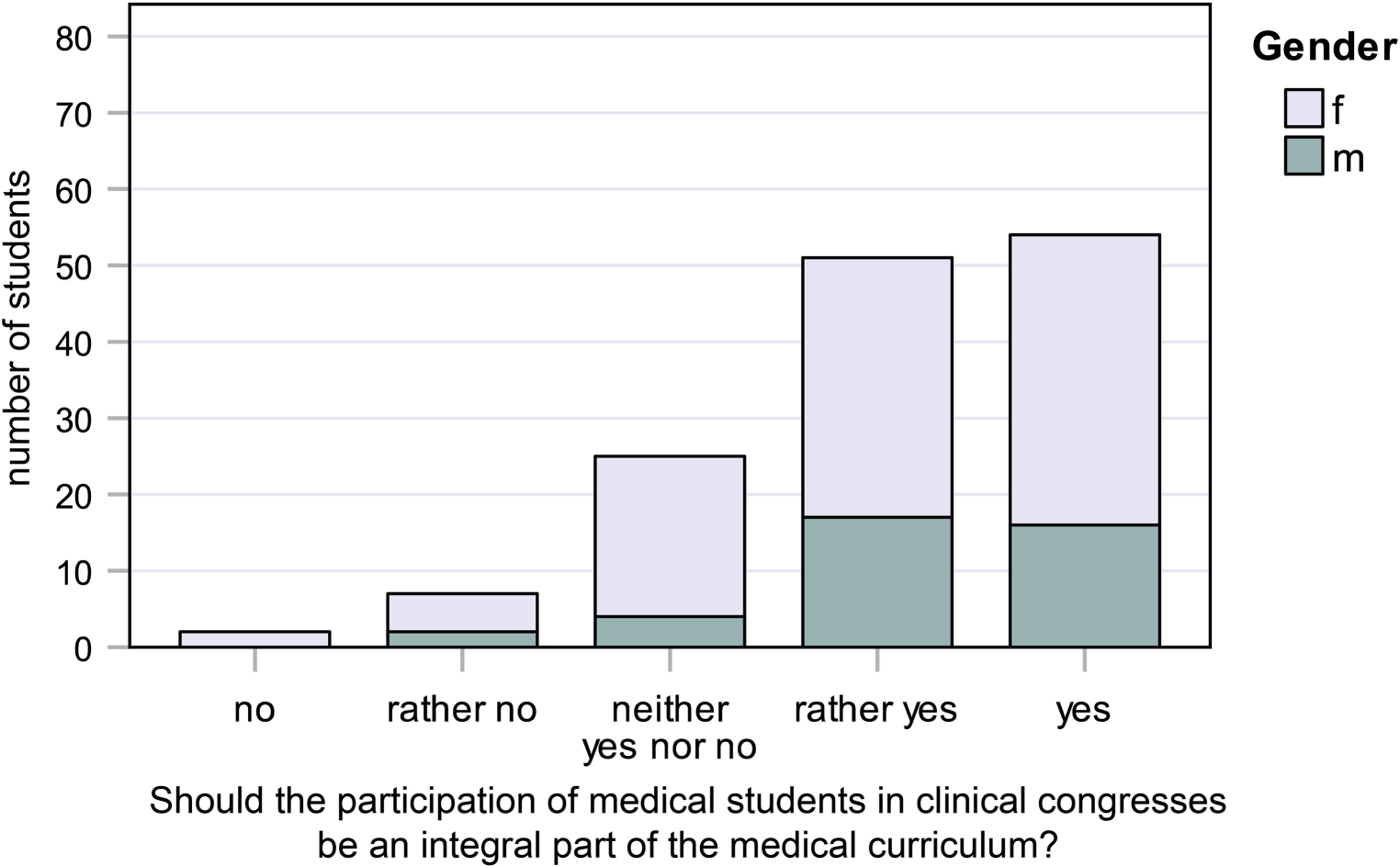Click the female bar segment for 'no'
This screenshot has width=1400, height=866.
[x=254, y=639]
